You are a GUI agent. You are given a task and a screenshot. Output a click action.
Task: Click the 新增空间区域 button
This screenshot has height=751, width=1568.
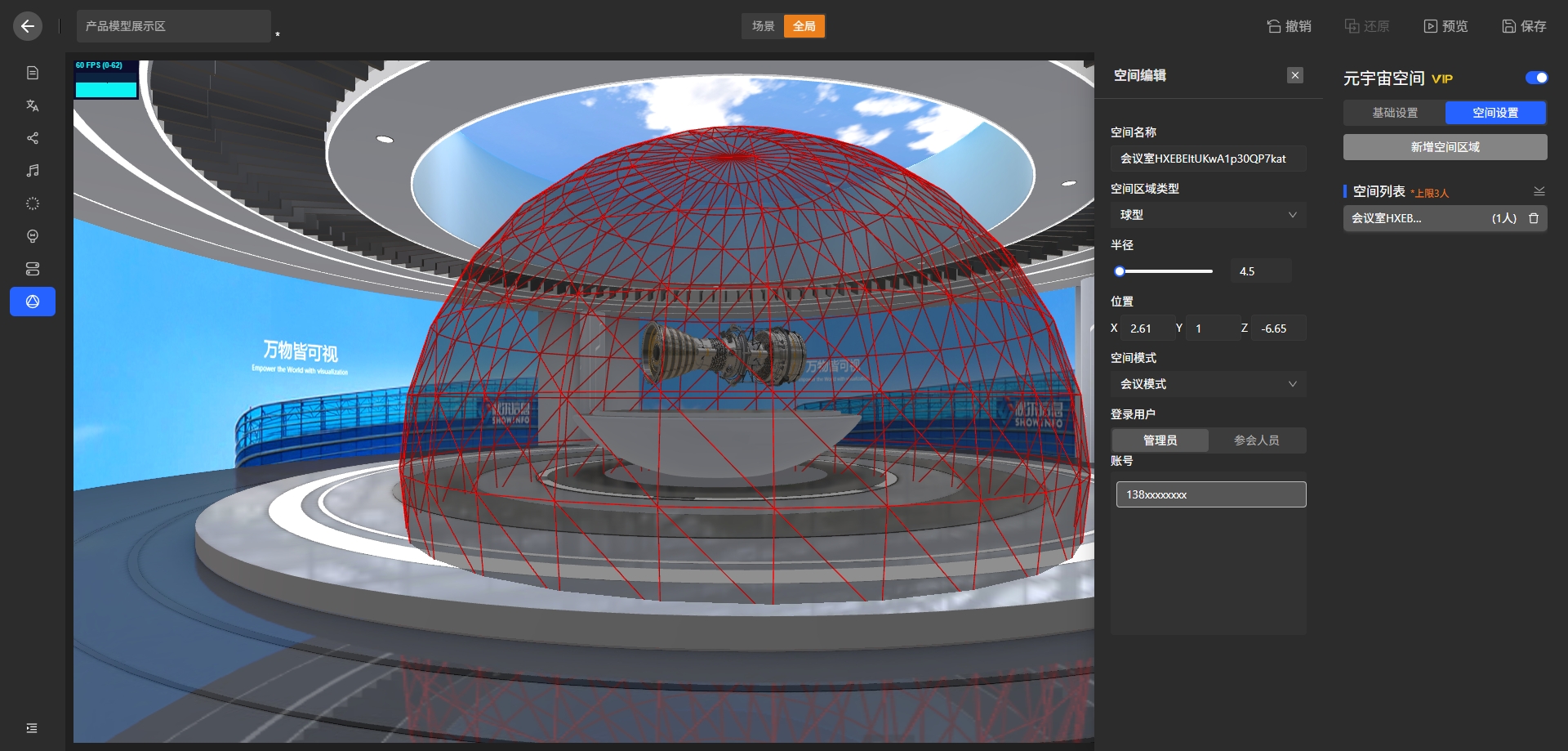[1445, 147]
